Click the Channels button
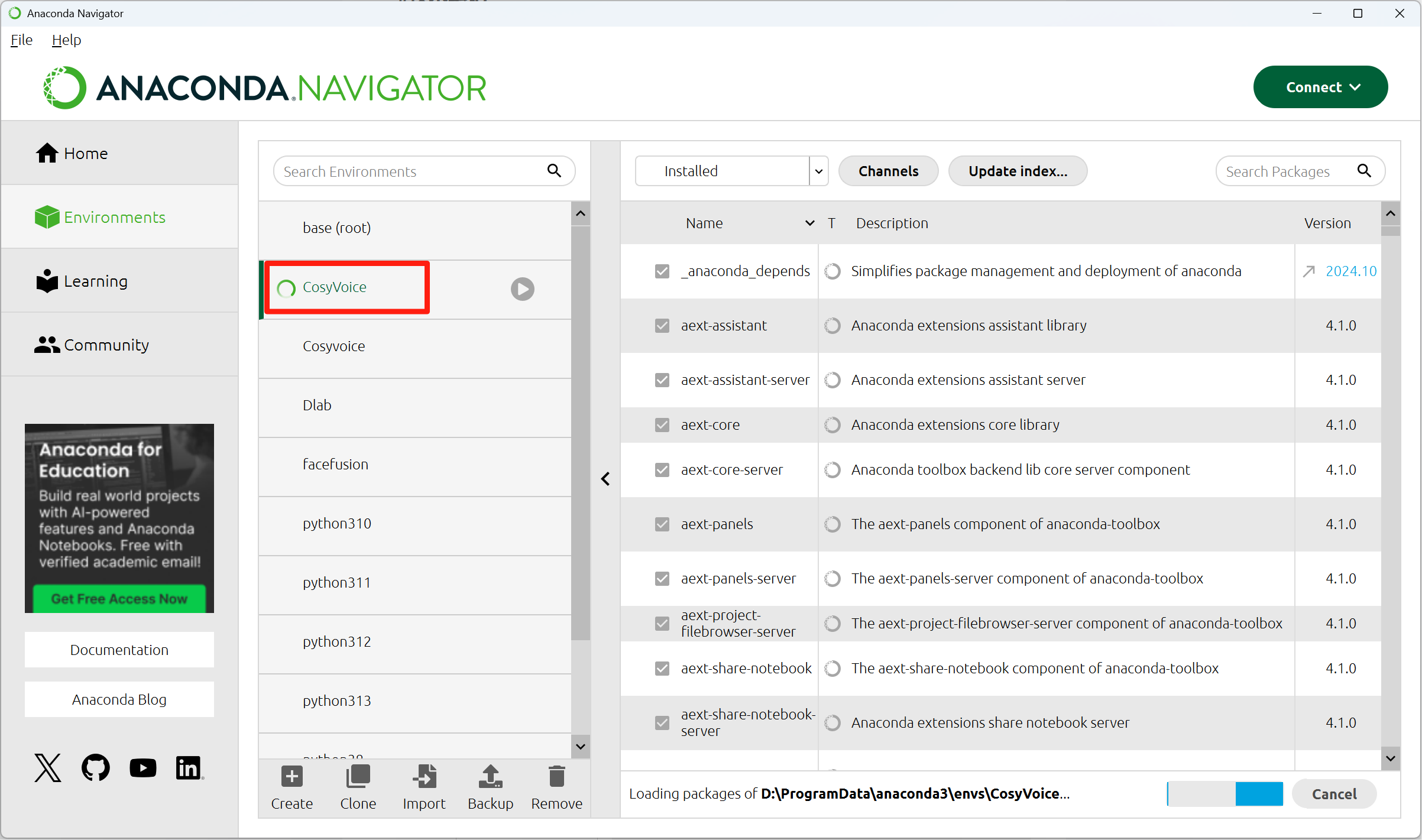Viewport: 1422px width, 840px height. (887, 171)
